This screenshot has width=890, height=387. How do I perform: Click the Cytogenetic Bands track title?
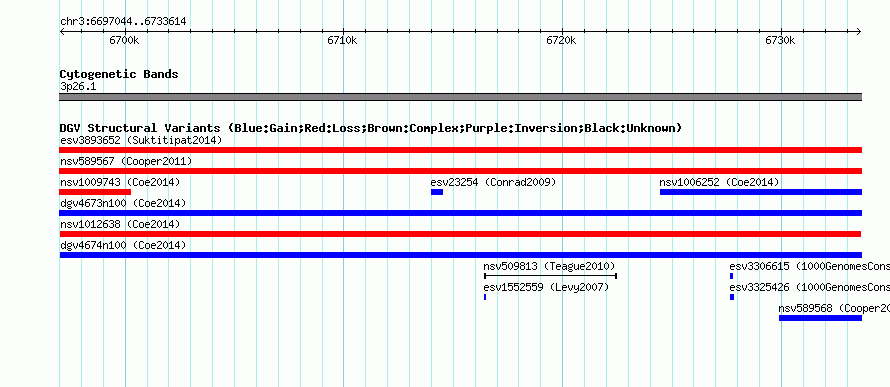coord(119,74)
